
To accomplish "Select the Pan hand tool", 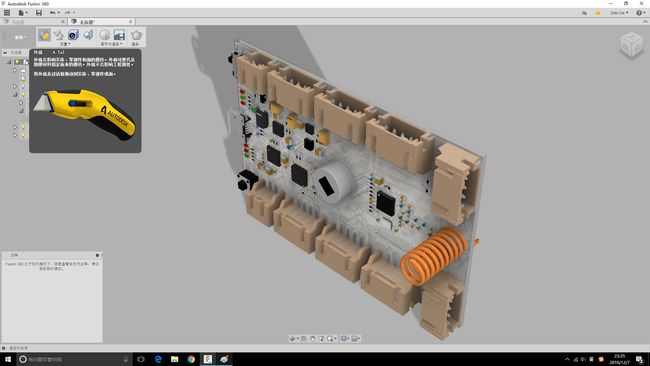I will coord(313,339).
